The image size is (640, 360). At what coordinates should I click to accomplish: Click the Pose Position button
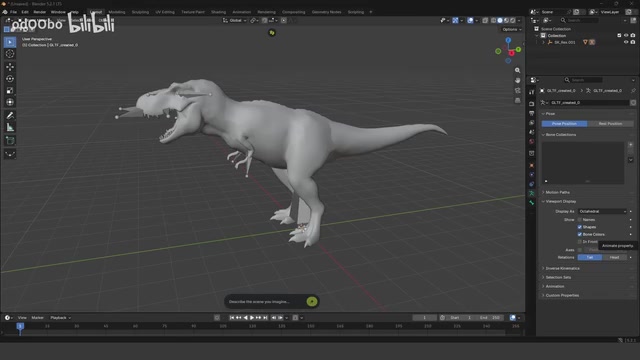click(x=564, y=124)
